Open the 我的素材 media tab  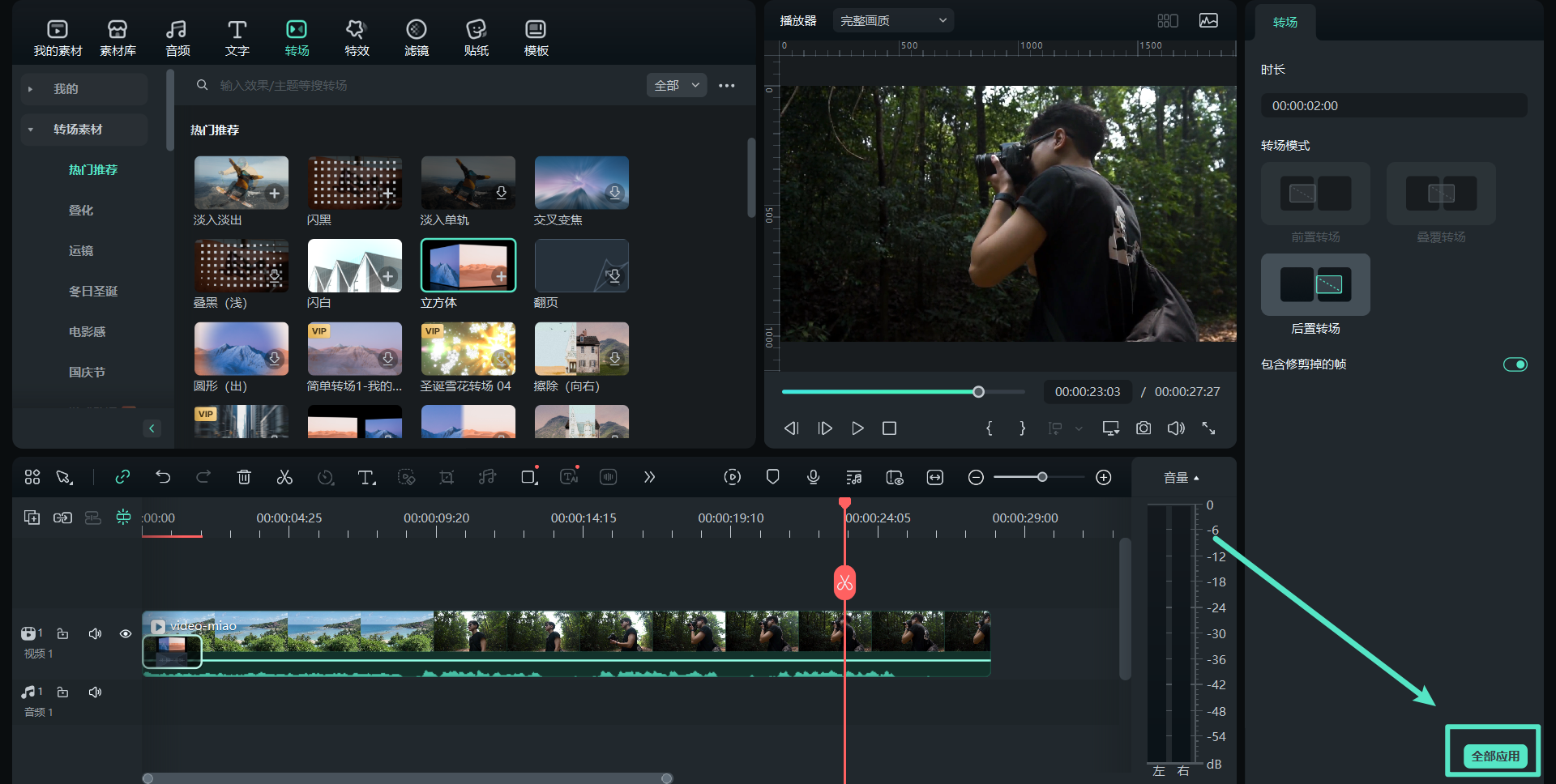point(58,38)
